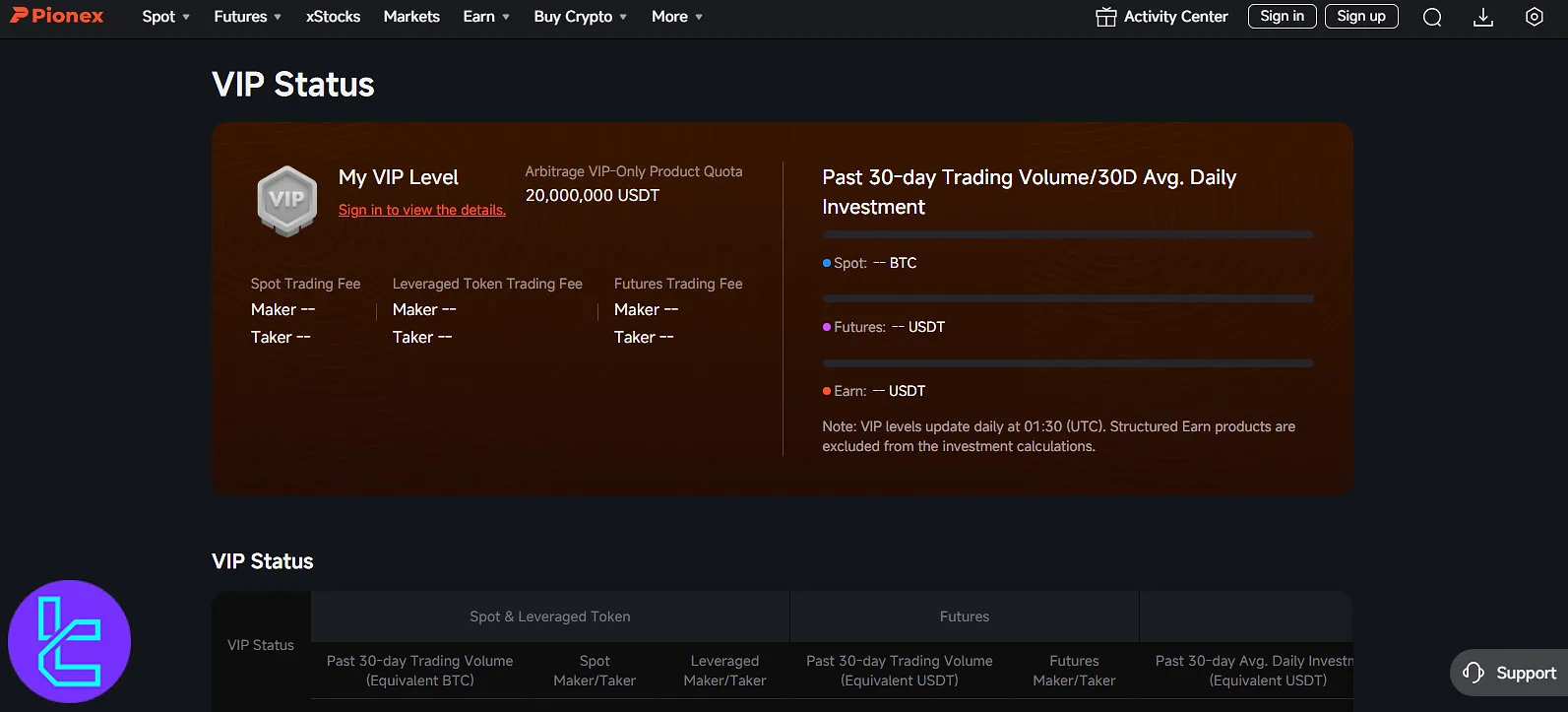Go to the xStocks page
Viewport: 1568px width, 712px height.
[333, 17]
